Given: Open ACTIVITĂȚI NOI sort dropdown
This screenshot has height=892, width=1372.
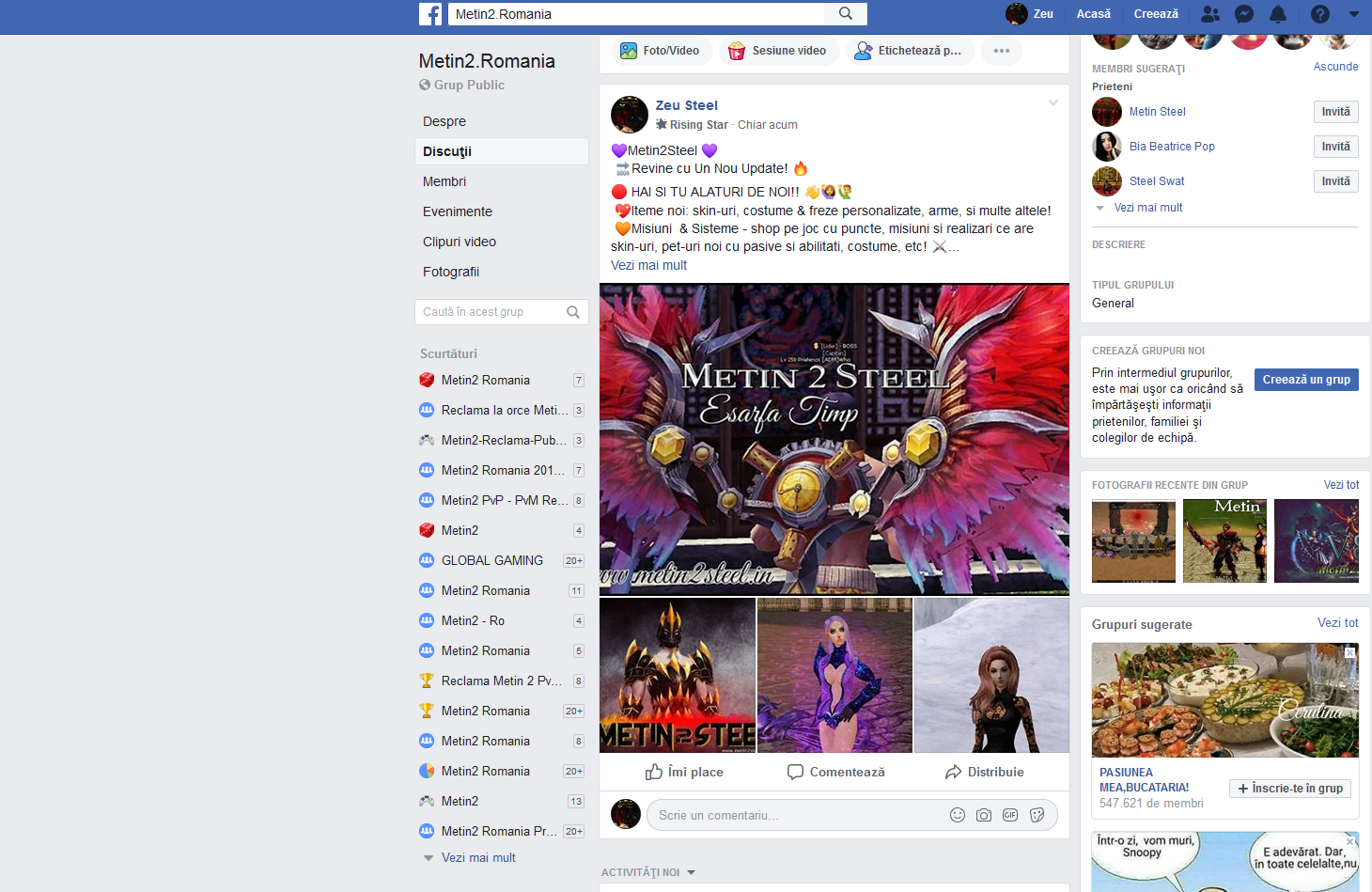Looking at the screenshot, I should [x=648, y=872].
